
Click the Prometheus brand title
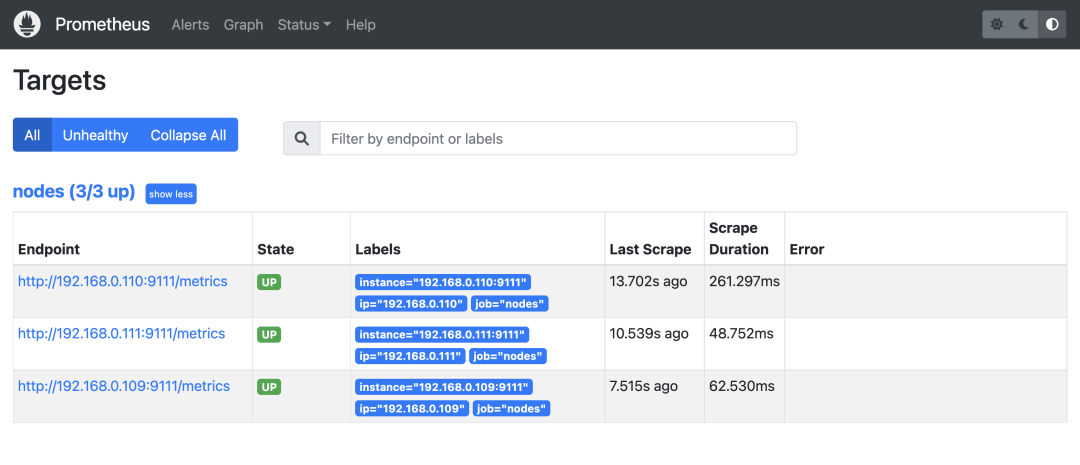(x=102, y=24)
